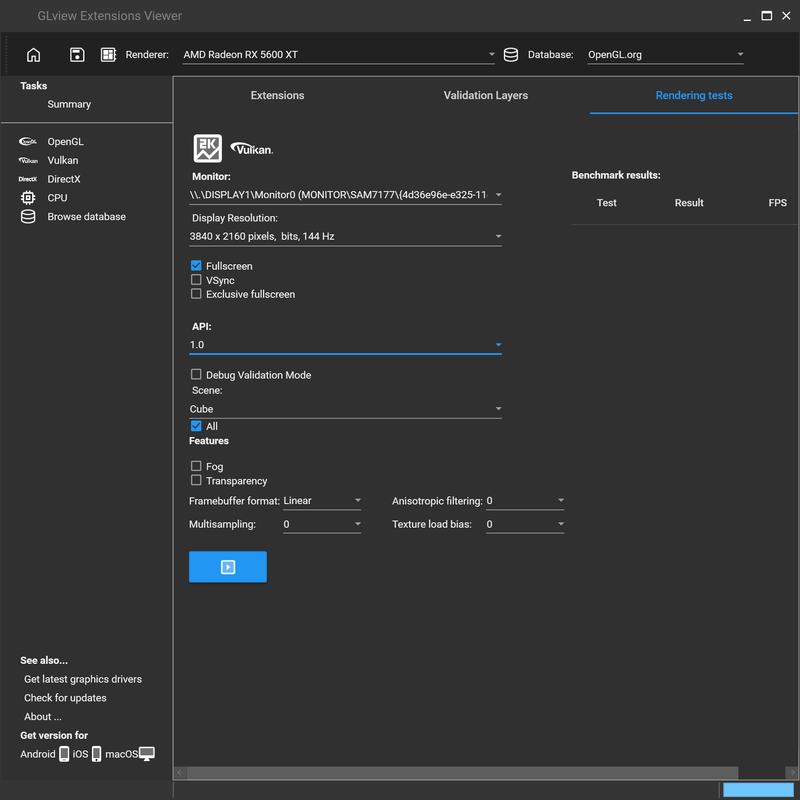Screen dimensions: 800x800
Task: Click the Browse database cylinder icon
Action: [28, 216]
